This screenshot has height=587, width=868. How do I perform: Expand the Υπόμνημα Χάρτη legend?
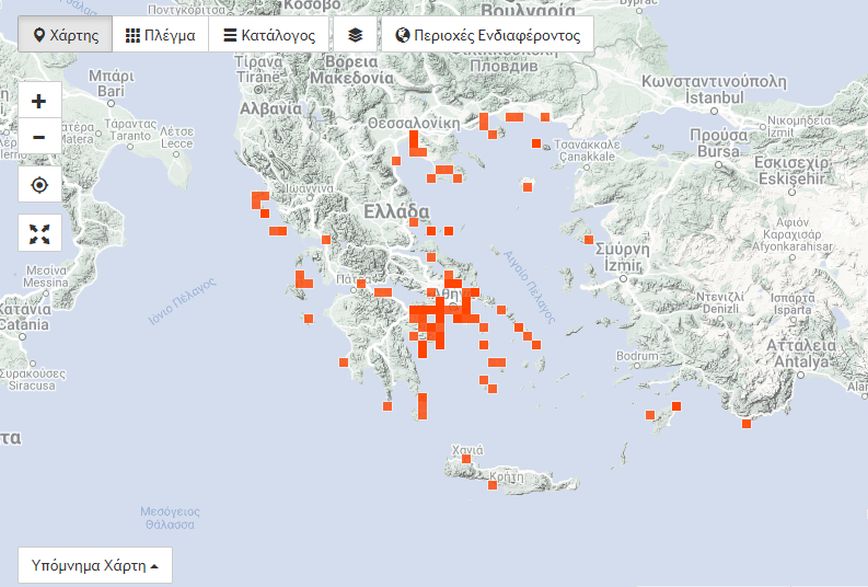pos(94,565)
